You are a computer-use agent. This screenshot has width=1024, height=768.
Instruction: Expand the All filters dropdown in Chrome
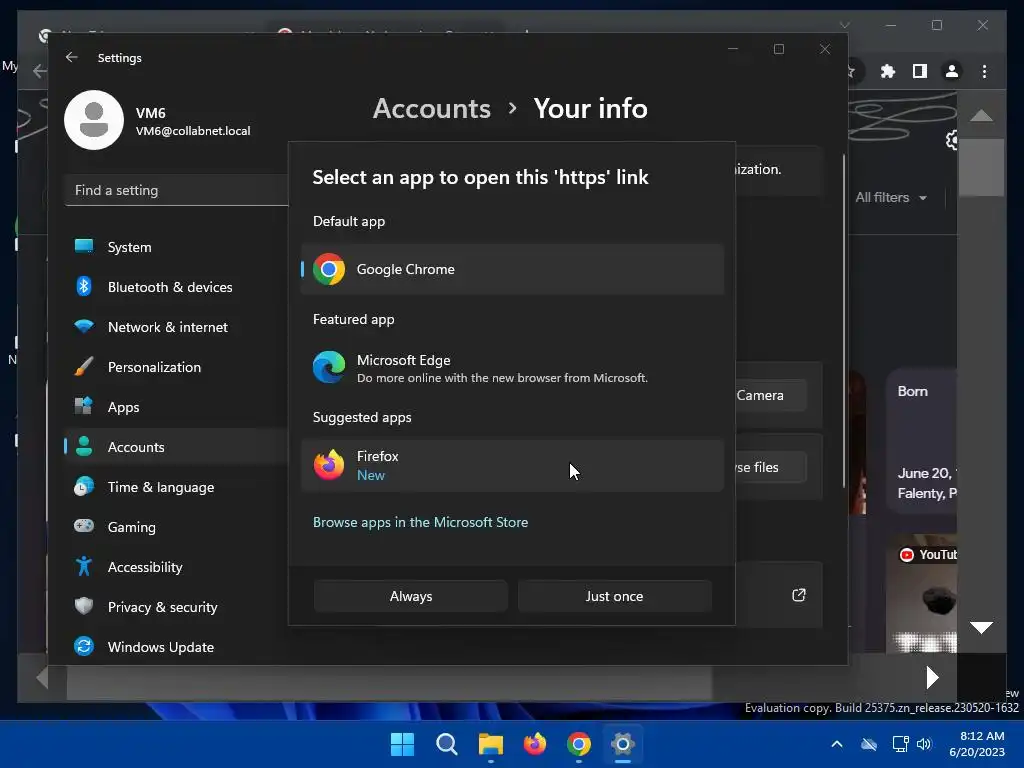click(x=891, y=197)
